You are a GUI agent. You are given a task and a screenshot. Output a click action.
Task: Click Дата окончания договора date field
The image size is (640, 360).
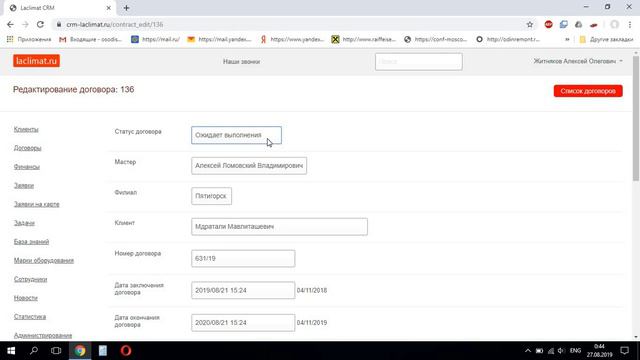click(243, 322)
